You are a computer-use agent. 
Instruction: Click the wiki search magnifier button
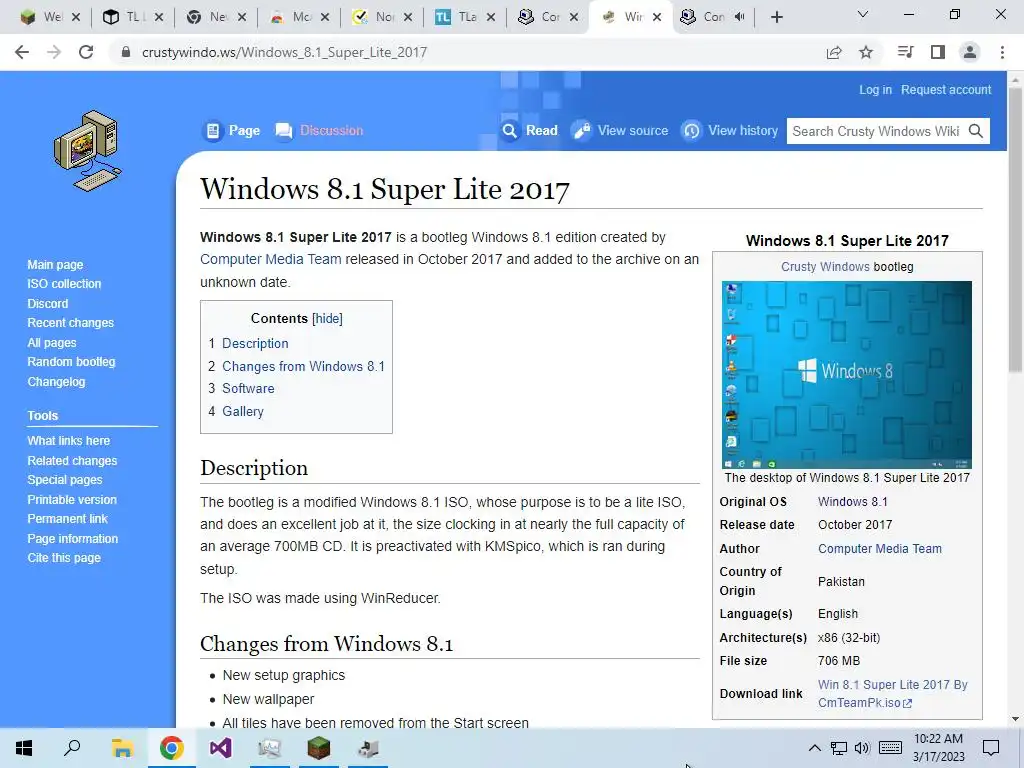[x=976, y=131]
